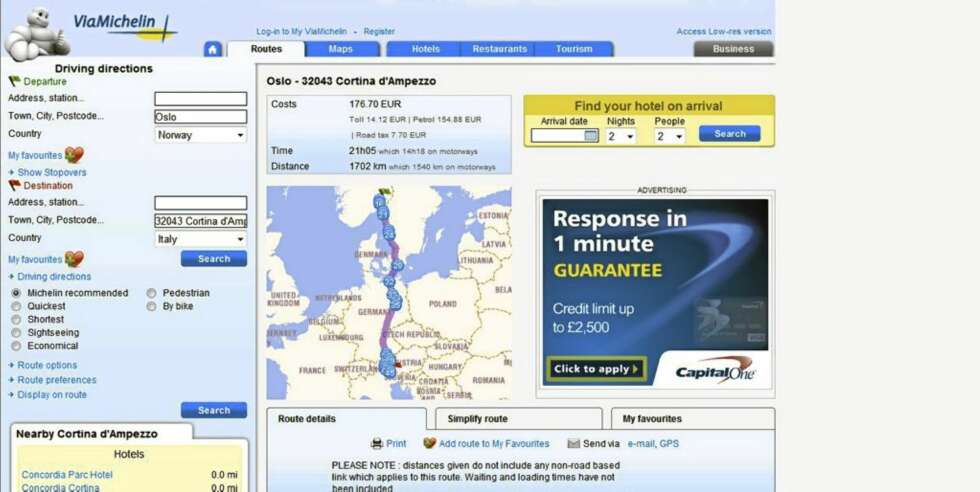The width and height of the screenshot is (980, 492).
Task: Open the People dropdown
Action: (x=670, y=136)
